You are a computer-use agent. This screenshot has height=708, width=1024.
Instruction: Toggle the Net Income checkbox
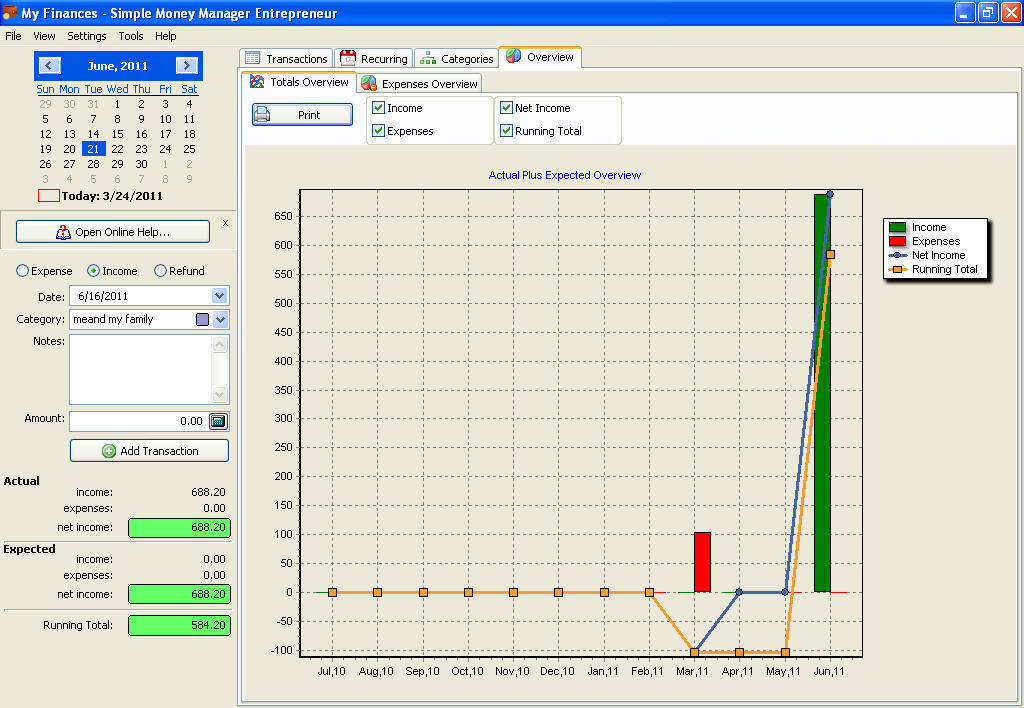pos(506,108)
